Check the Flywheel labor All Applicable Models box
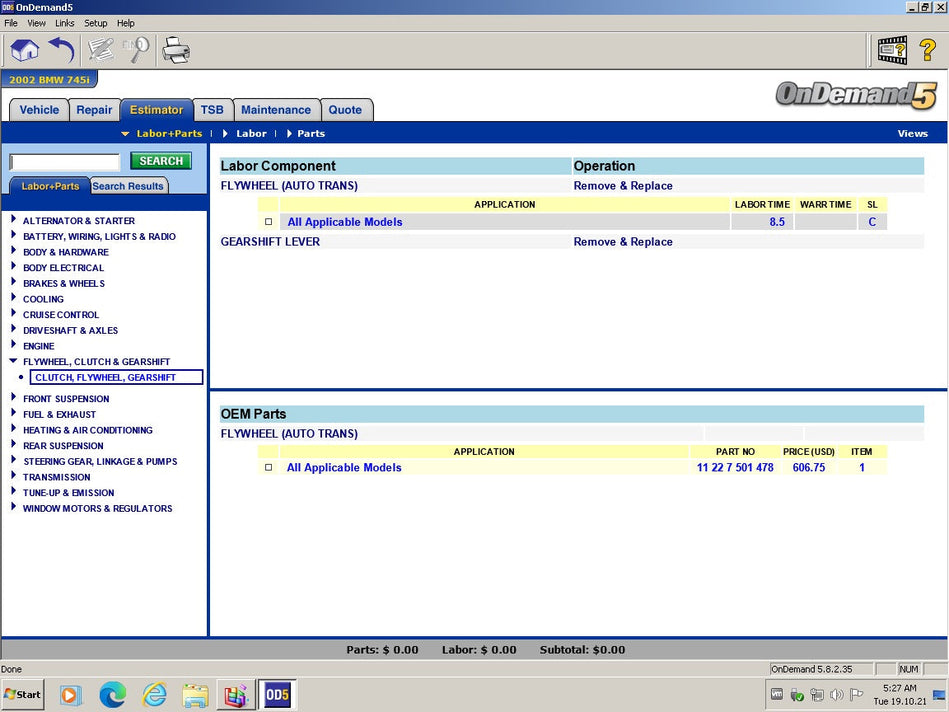The height and width of the screenshot is (712, 949). click(268, 222)
